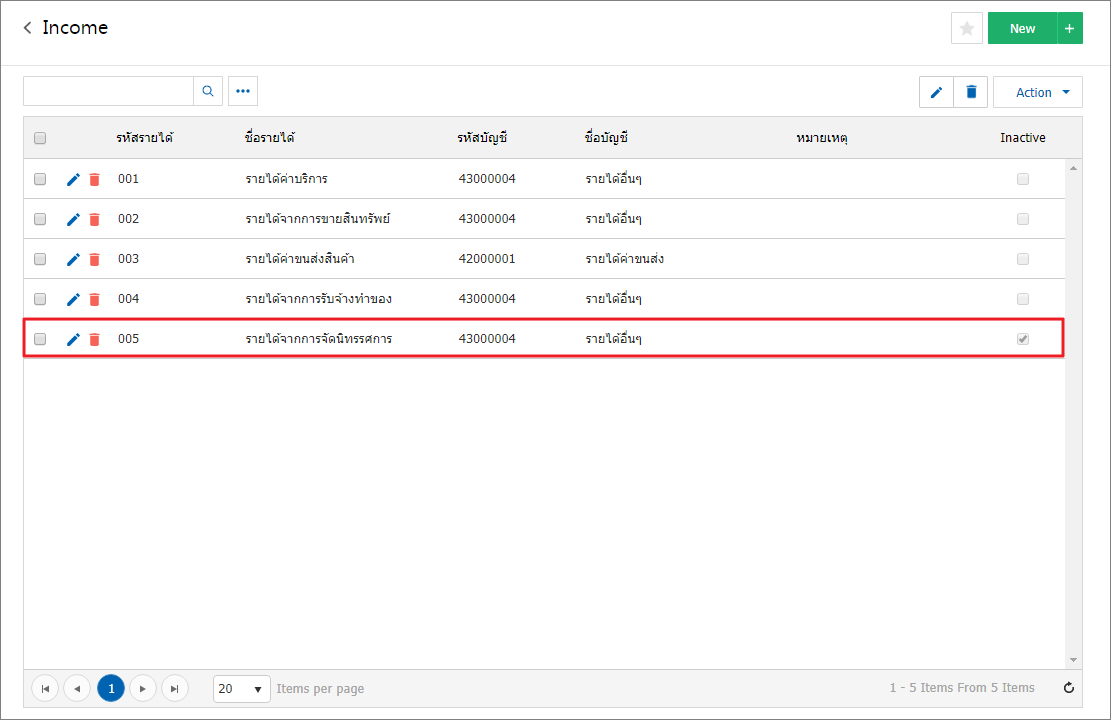Click income name รายได้ค่าบริการ
The width and height of the screenshot is (1111, 720).
[286, 179]
